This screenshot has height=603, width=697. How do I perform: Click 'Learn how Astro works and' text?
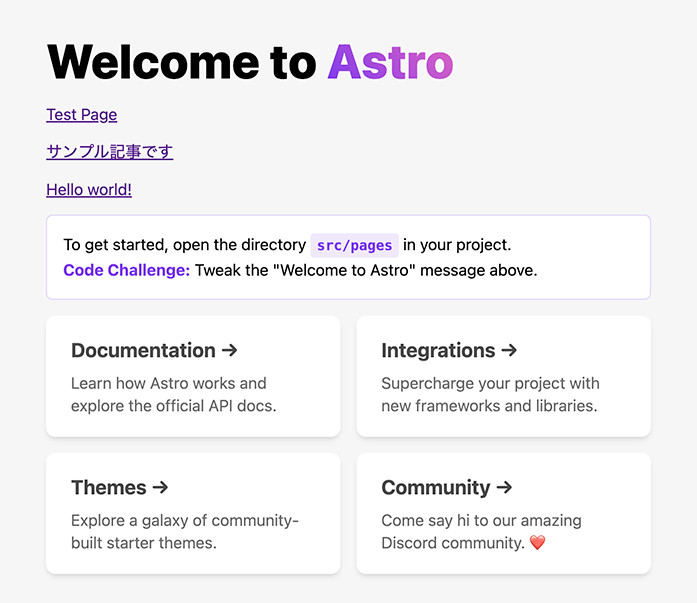169,383
